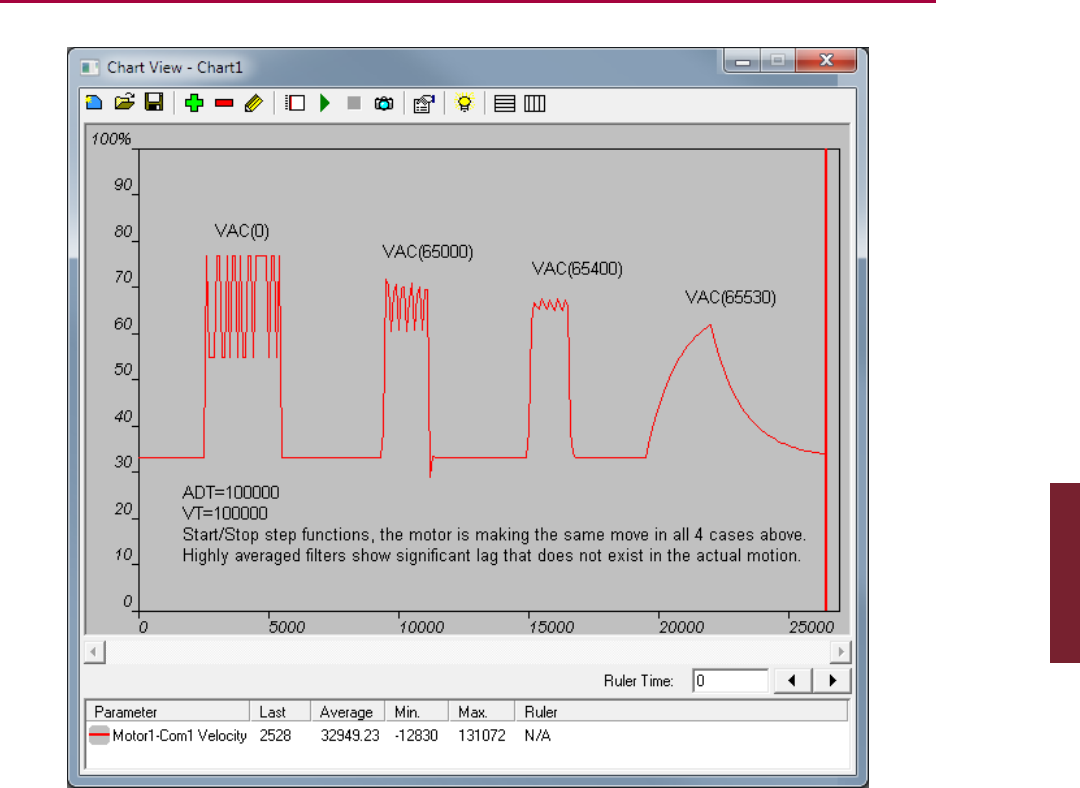The width and height of the screenshot is (1080, 788).
Task: Click the VAC(65000) label on chart
Action: click(428, 251)
